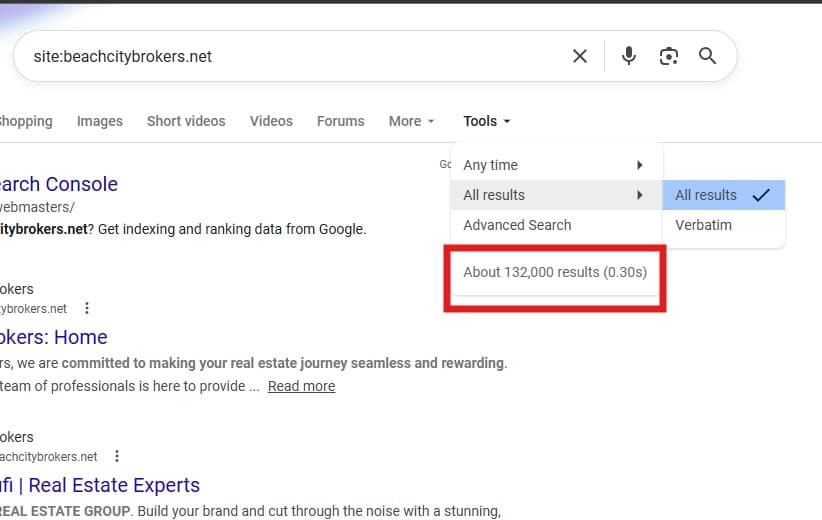Open three-dot menu beside achcitybrokers.net result
Image resolution: width=822 pixels, height=520 pixels.
117,456
